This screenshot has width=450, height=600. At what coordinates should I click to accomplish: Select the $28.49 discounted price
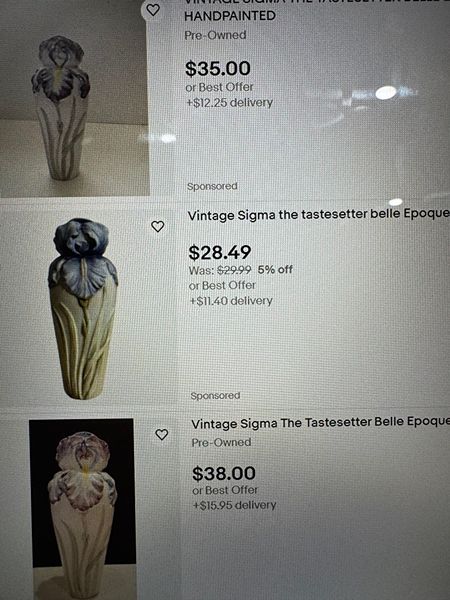click(220, 253)
